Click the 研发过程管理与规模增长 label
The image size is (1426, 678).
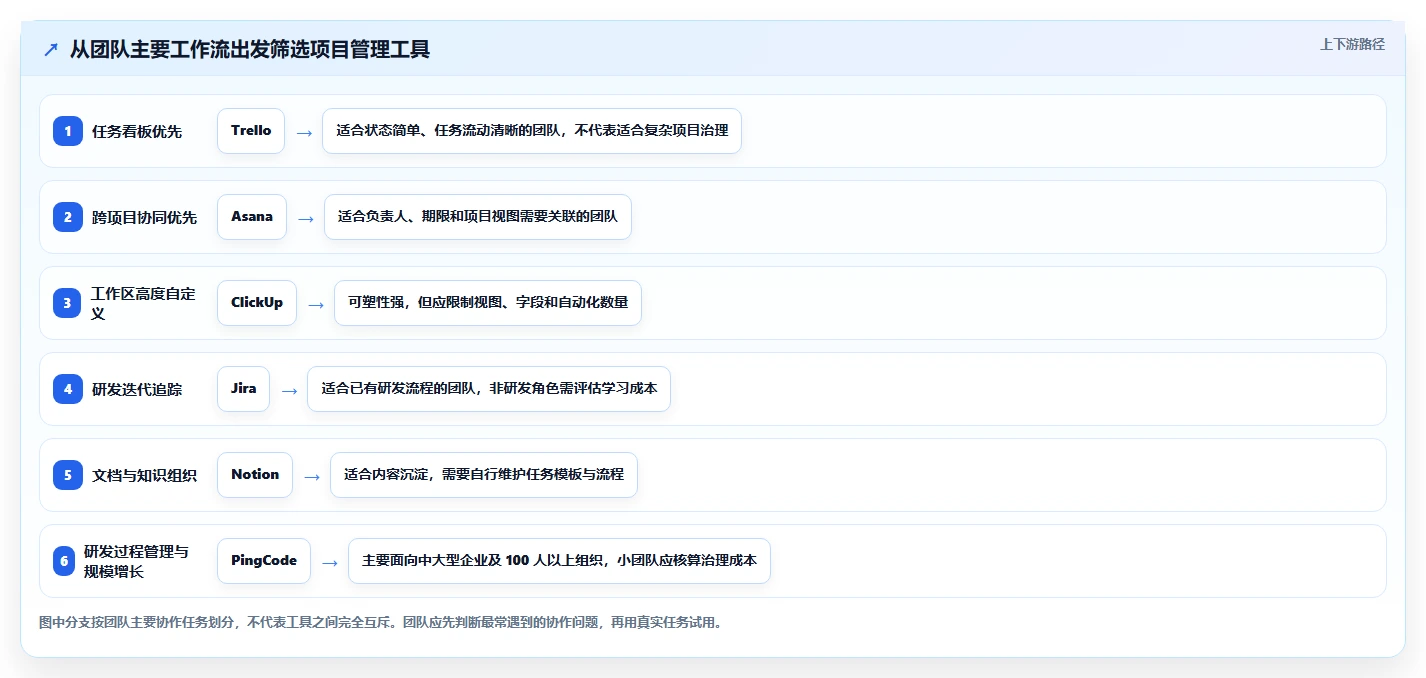136,561
